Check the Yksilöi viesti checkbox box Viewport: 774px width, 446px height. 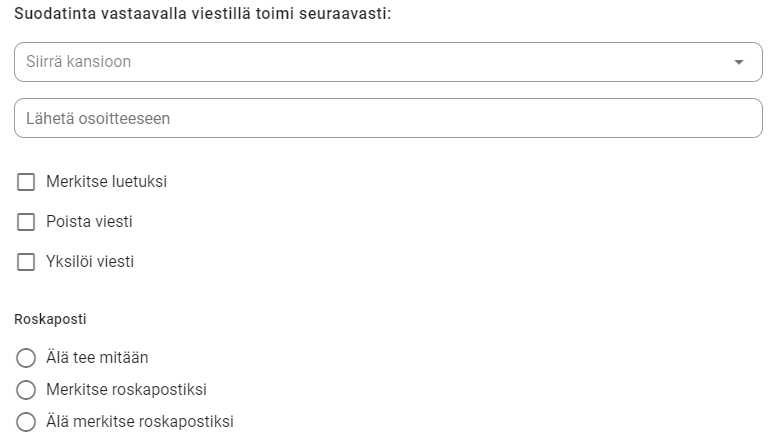pyautogui.click(x=26, y=262)
